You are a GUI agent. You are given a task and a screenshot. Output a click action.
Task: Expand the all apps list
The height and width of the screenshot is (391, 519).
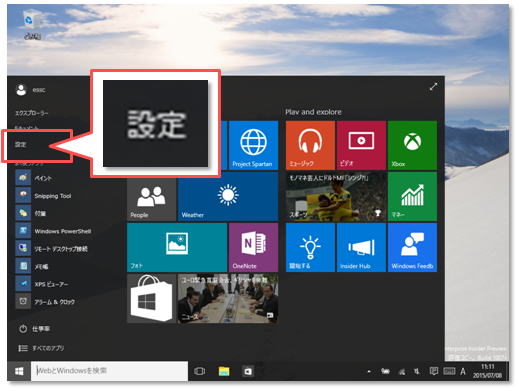click(41, 348)
